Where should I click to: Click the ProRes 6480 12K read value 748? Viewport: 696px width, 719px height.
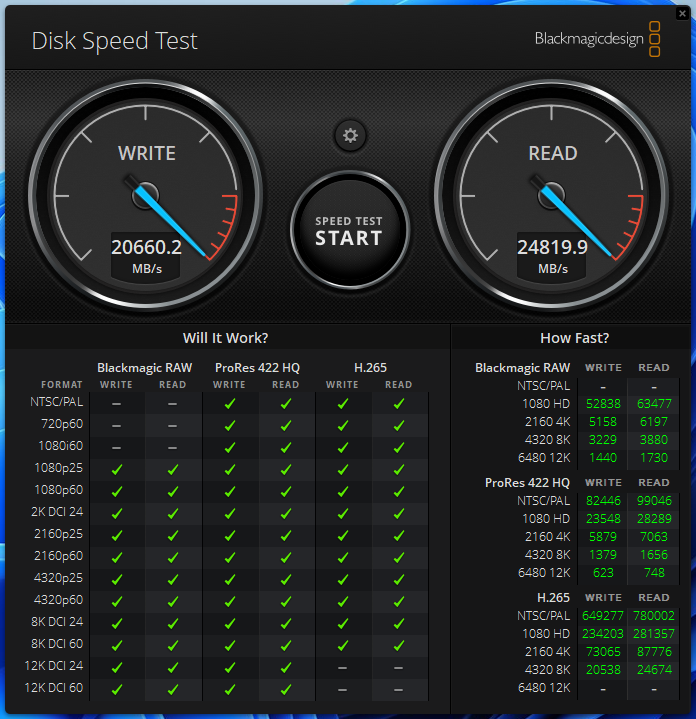tap(654, 573)
